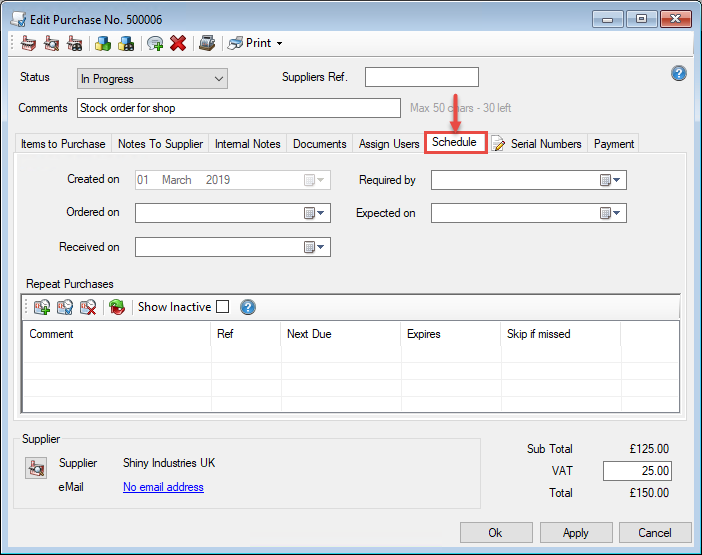
Task: Click the supplier details icon
Action: [37, 467]
